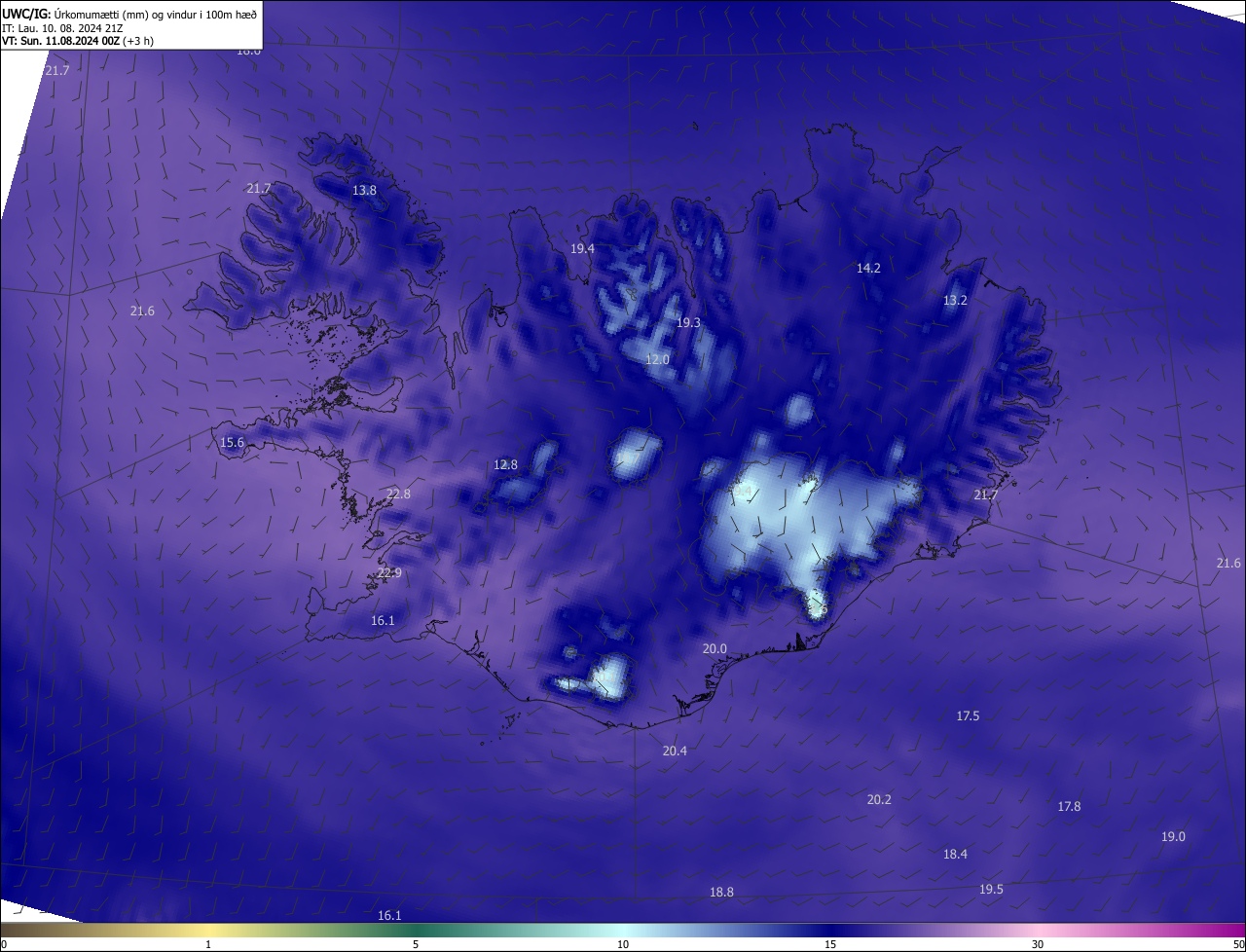Click the 17.5 value on the map
Viewport: 1246px width, 952px height.
point(968,715)
